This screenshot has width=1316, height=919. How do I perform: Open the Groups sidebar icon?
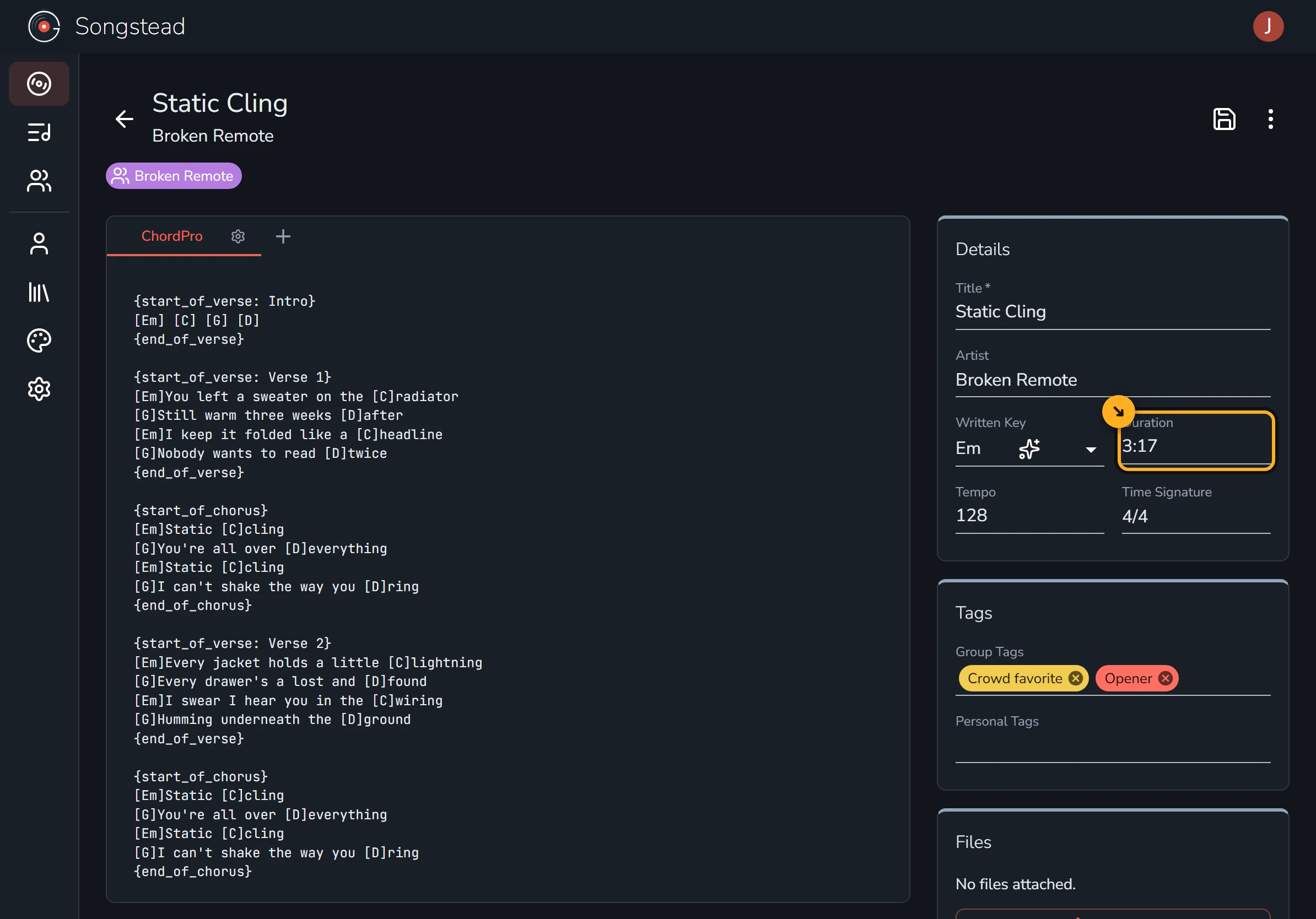[x=39, y=181]
